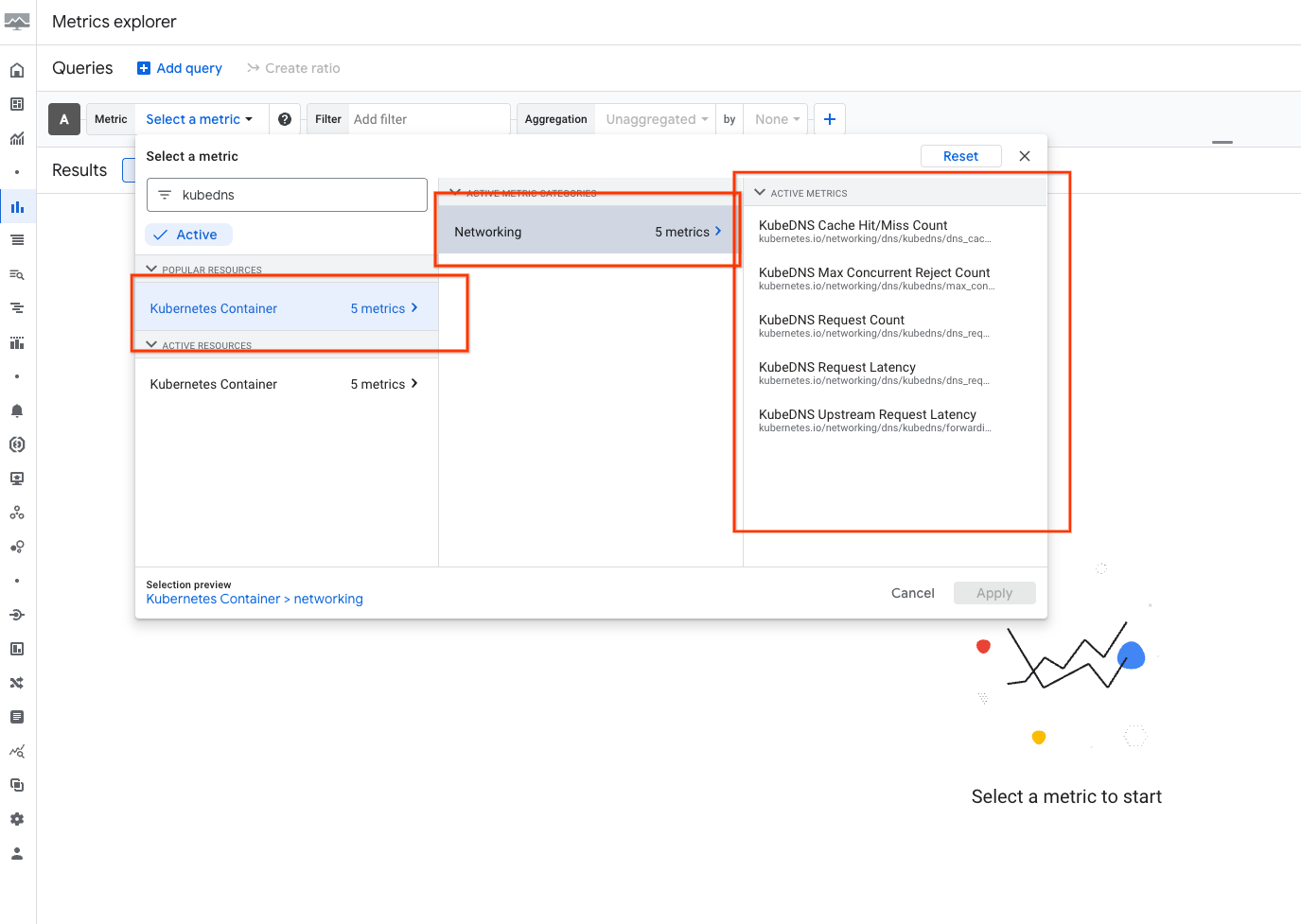Click Cancel in metric dialog
This screenshot has width=1301, height=924.
coord(912,593)
